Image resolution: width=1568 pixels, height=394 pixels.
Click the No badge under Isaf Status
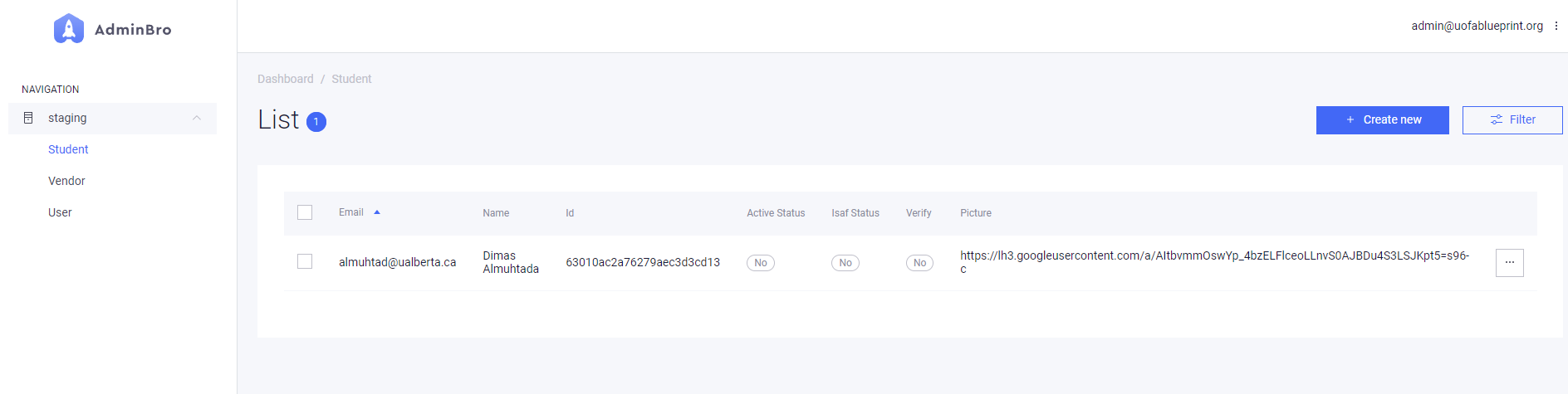(845, 263)
